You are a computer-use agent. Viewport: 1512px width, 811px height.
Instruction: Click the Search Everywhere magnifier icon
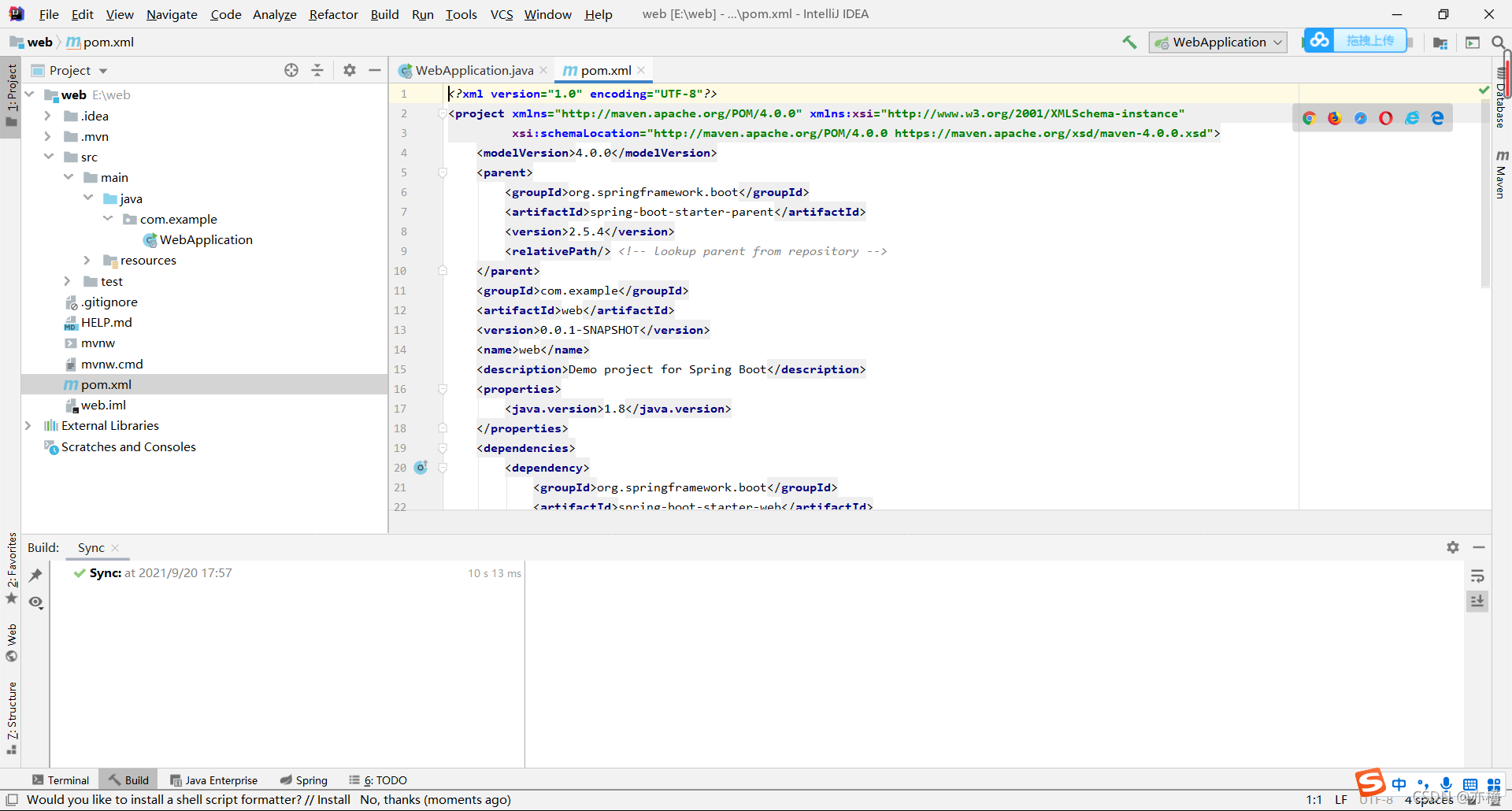(x=1498, y=43)
